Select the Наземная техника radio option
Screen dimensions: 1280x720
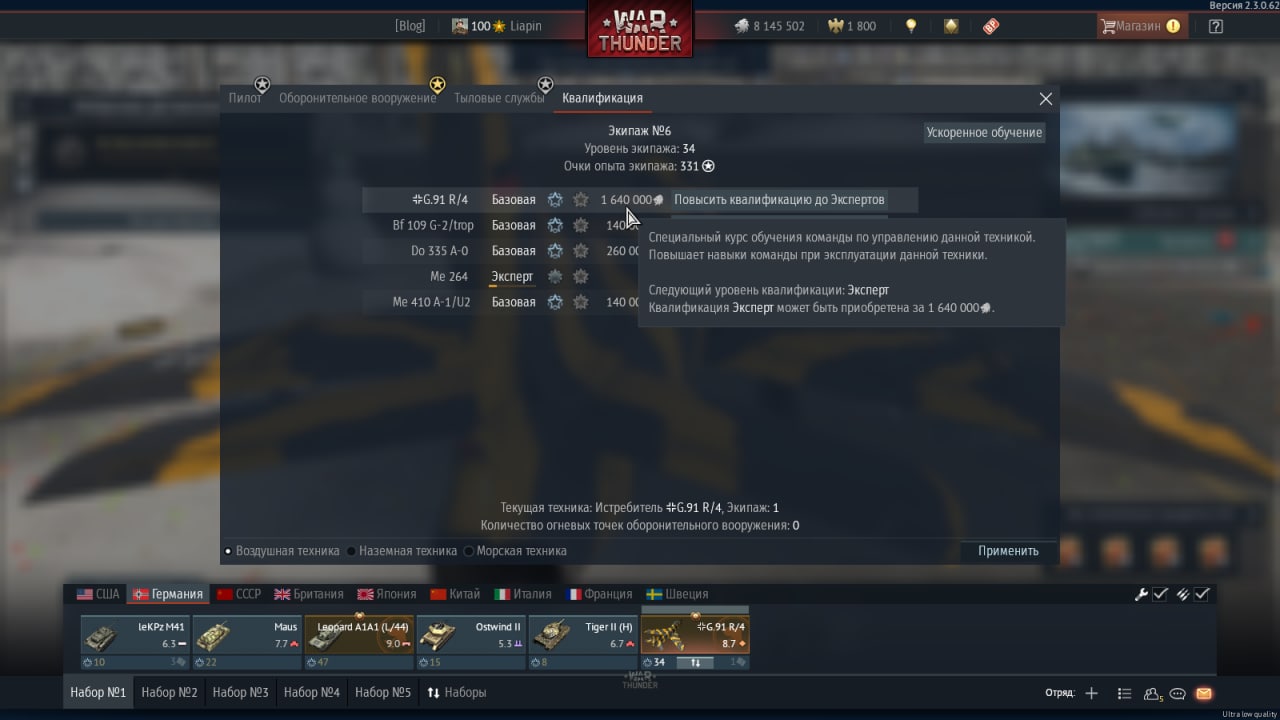(402, 551)
